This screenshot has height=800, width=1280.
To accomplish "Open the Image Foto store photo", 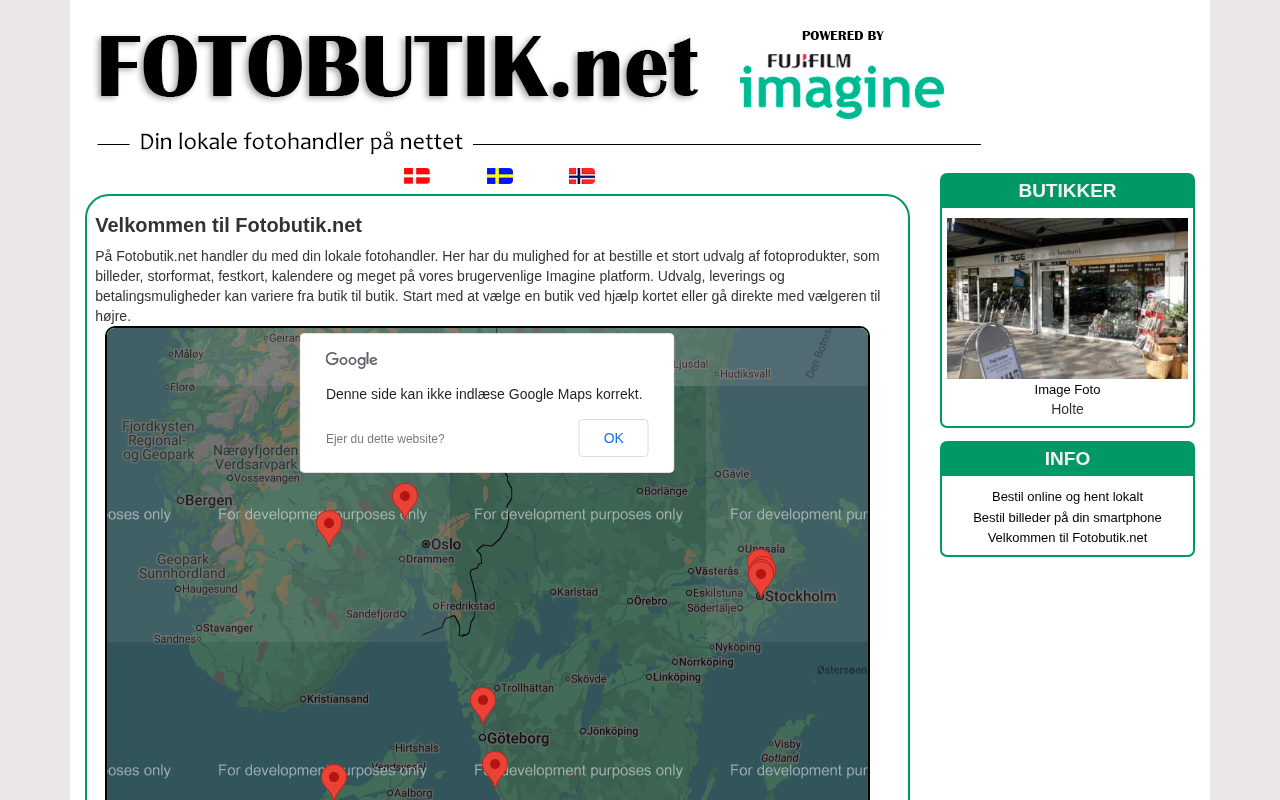I will pos(1067,298).
